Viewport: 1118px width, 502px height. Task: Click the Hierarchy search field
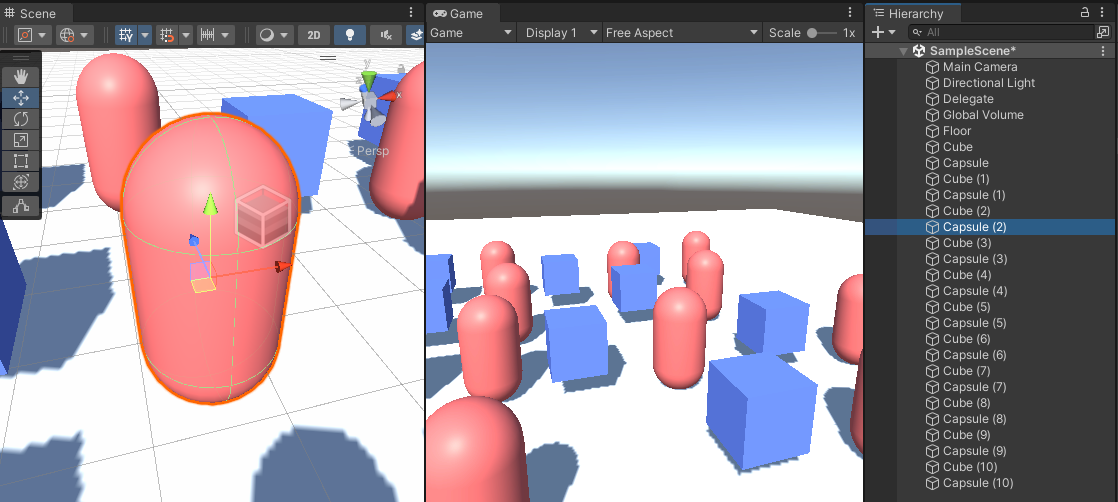tap(1002, 32)
